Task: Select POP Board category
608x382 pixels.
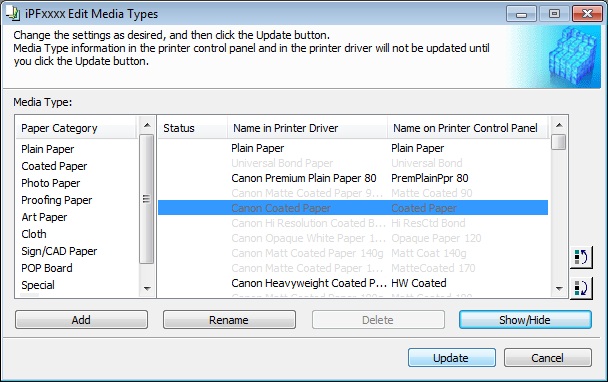Action: point(47,268)
